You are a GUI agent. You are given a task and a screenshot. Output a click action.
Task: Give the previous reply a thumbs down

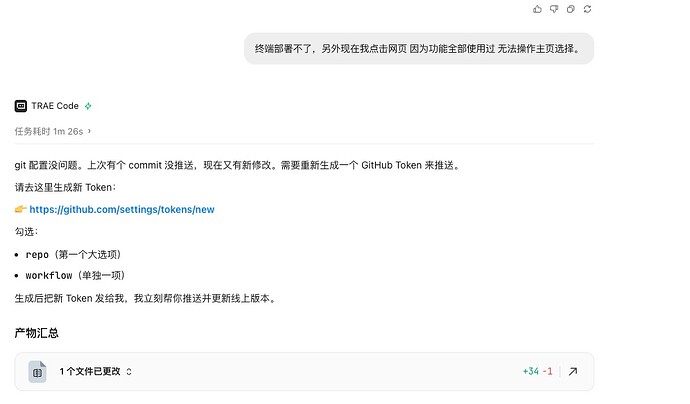pos(554,9)
